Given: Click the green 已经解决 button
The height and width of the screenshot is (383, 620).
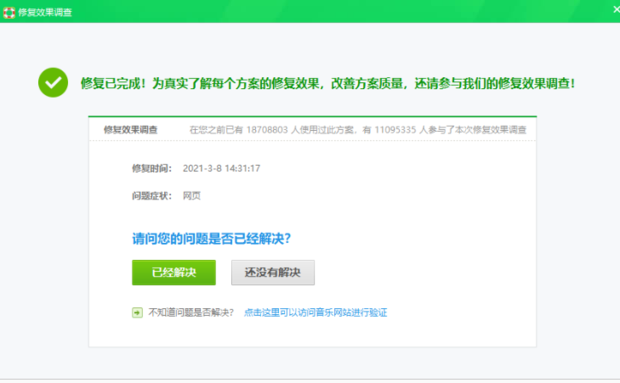Looking at the screenshot, I should [x=174, y=272].
